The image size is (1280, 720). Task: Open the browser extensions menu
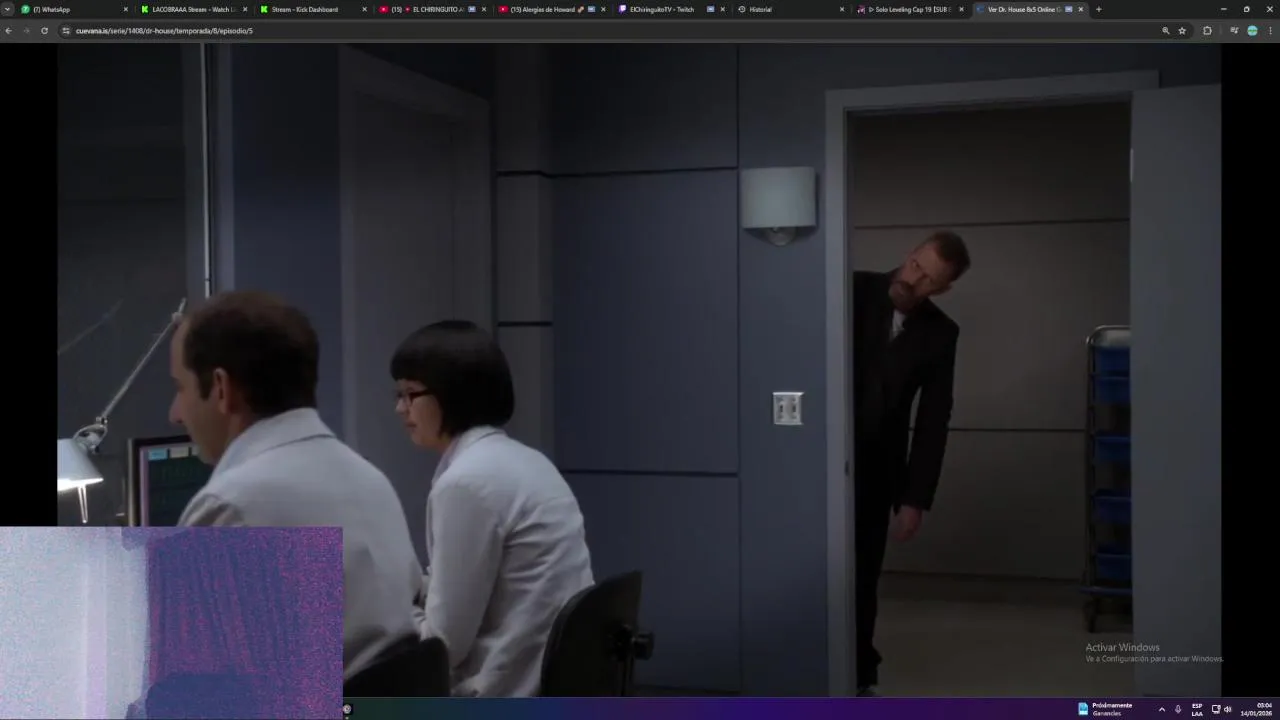pyautogui.click(x=1207, y=31)
